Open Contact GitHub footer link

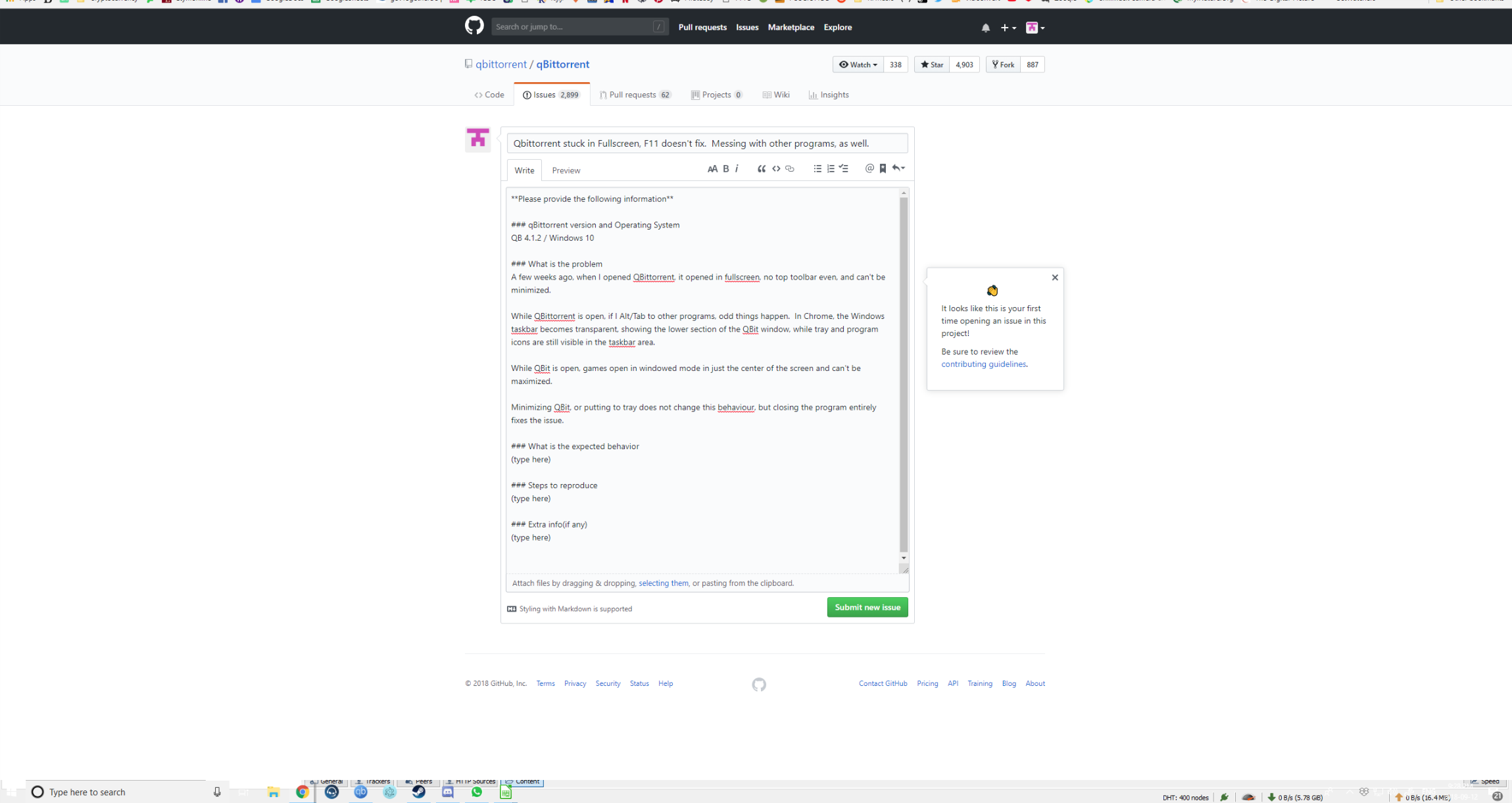click(x=883, y=684)
